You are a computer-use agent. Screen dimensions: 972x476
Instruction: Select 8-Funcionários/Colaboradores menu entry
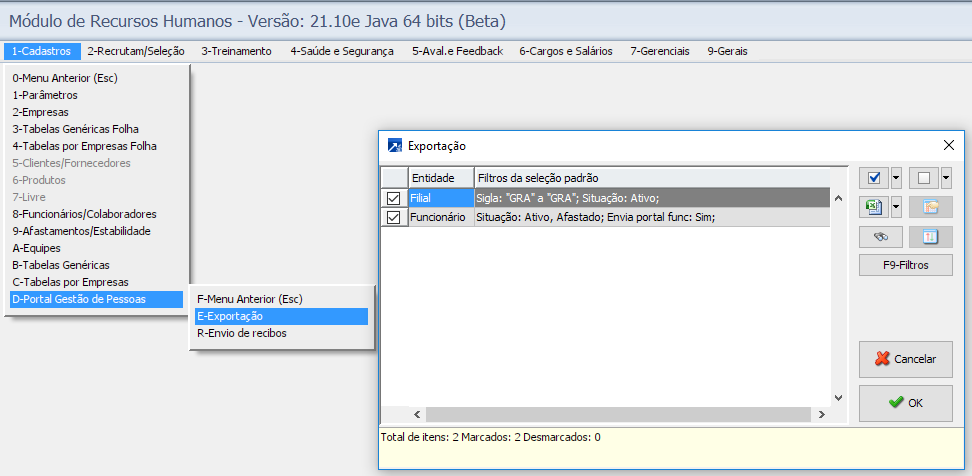96,214
